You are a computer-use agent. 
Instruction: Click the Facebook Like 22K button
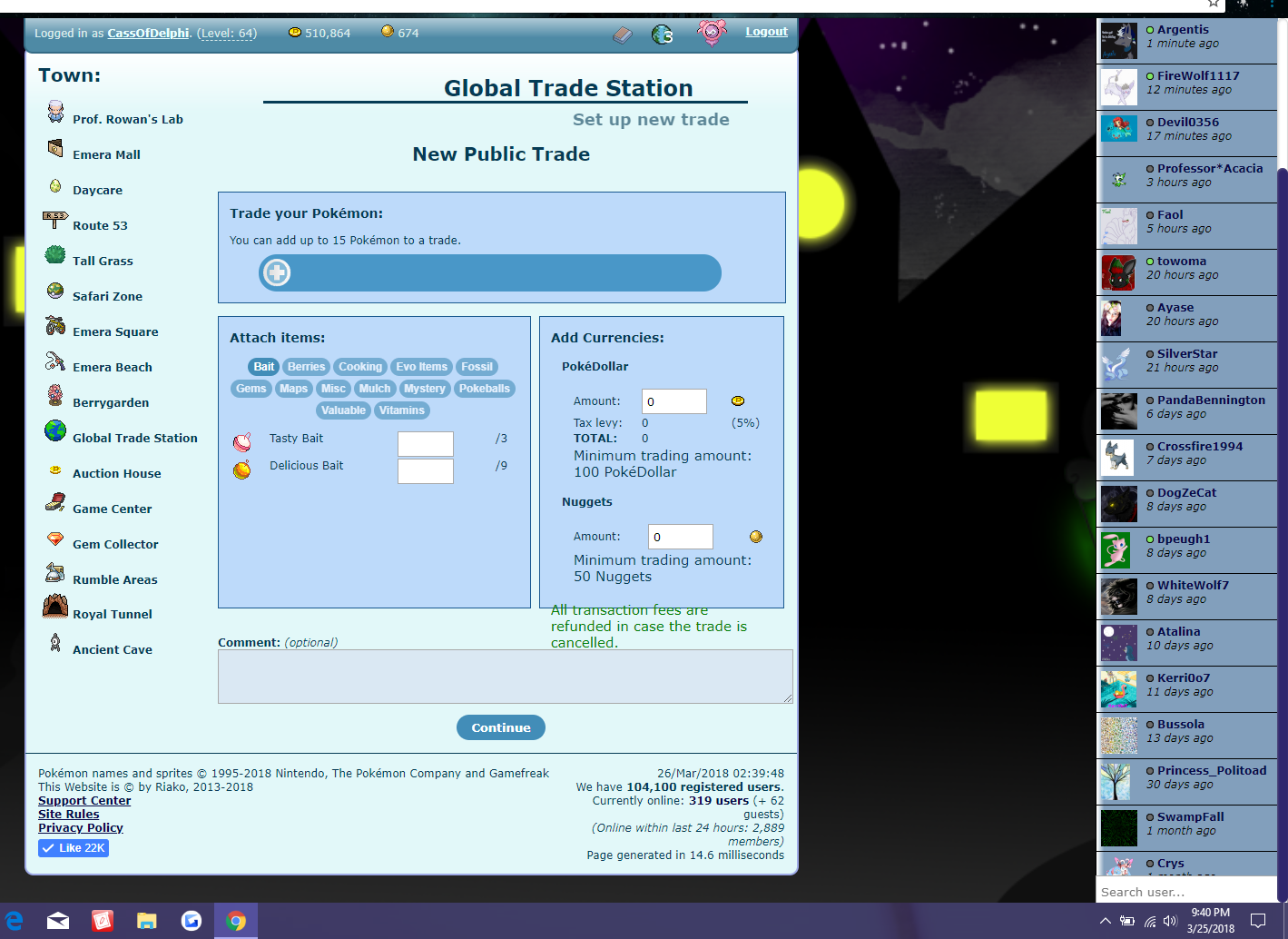point(74,848)
